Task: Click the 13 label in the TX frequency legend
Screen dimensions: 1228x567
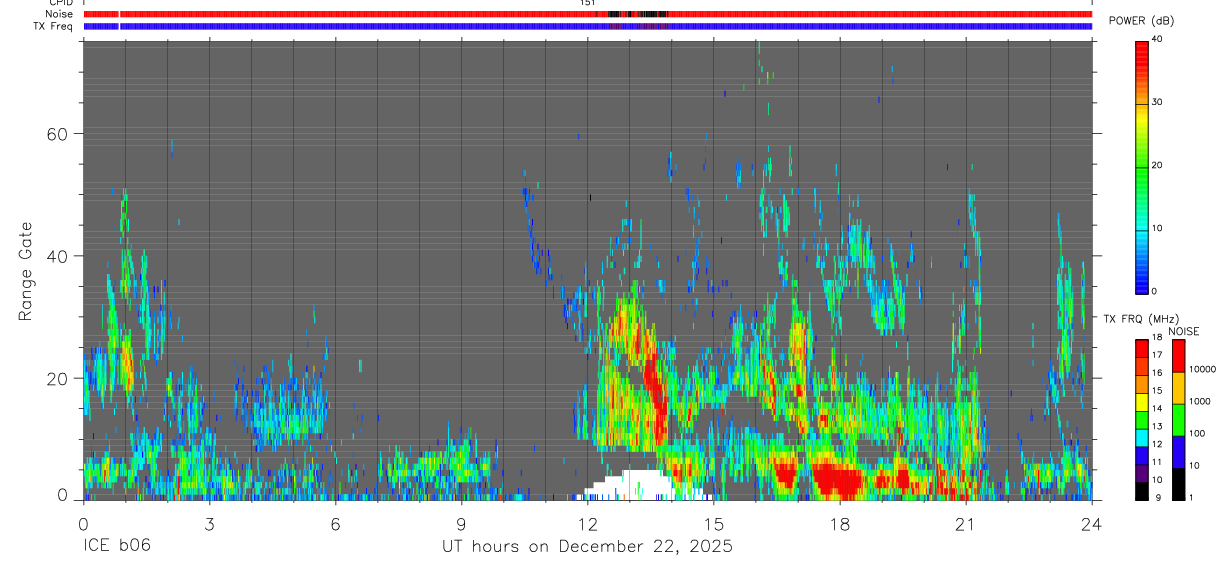Action: tap(1157, 426)
